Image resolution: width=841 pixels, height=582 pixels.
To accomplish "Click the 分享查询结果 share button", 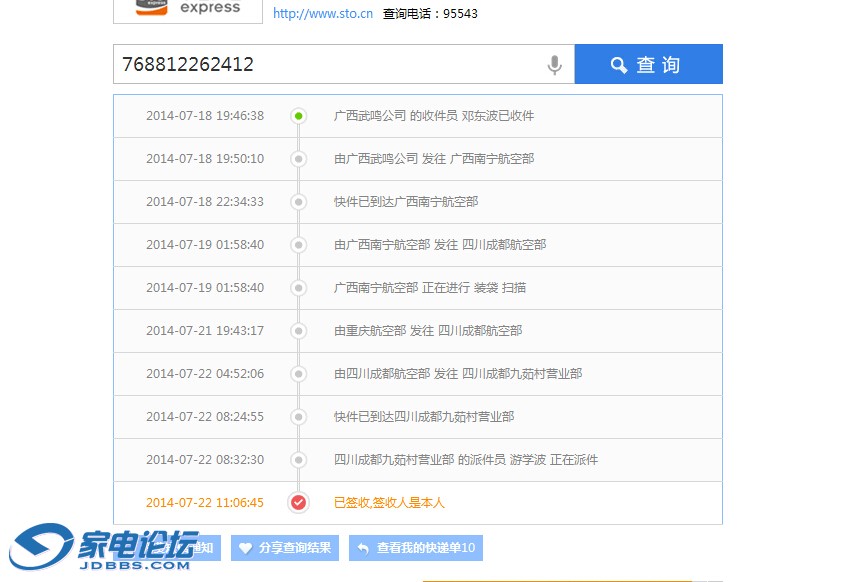I will [x=285, y=548].
